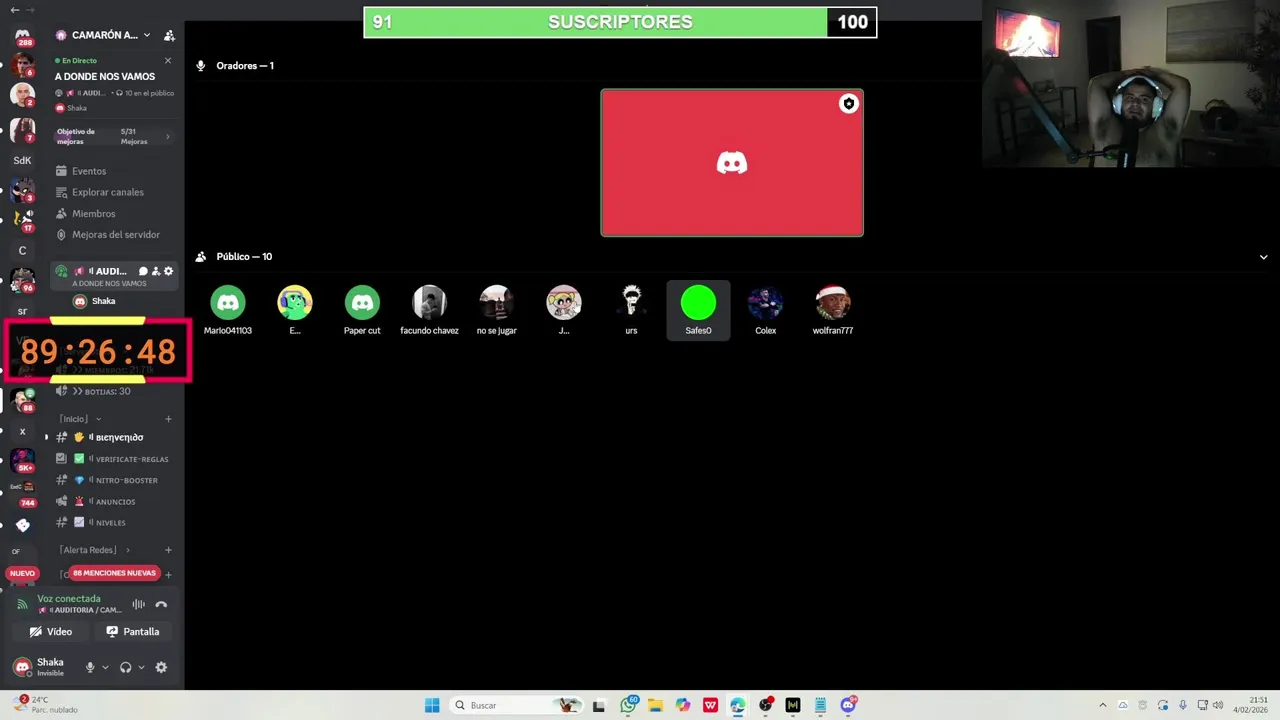Edit AUDITORIA channel settings gear
This screenshot has width=1280, height=720.
click(x=168, y=271)
